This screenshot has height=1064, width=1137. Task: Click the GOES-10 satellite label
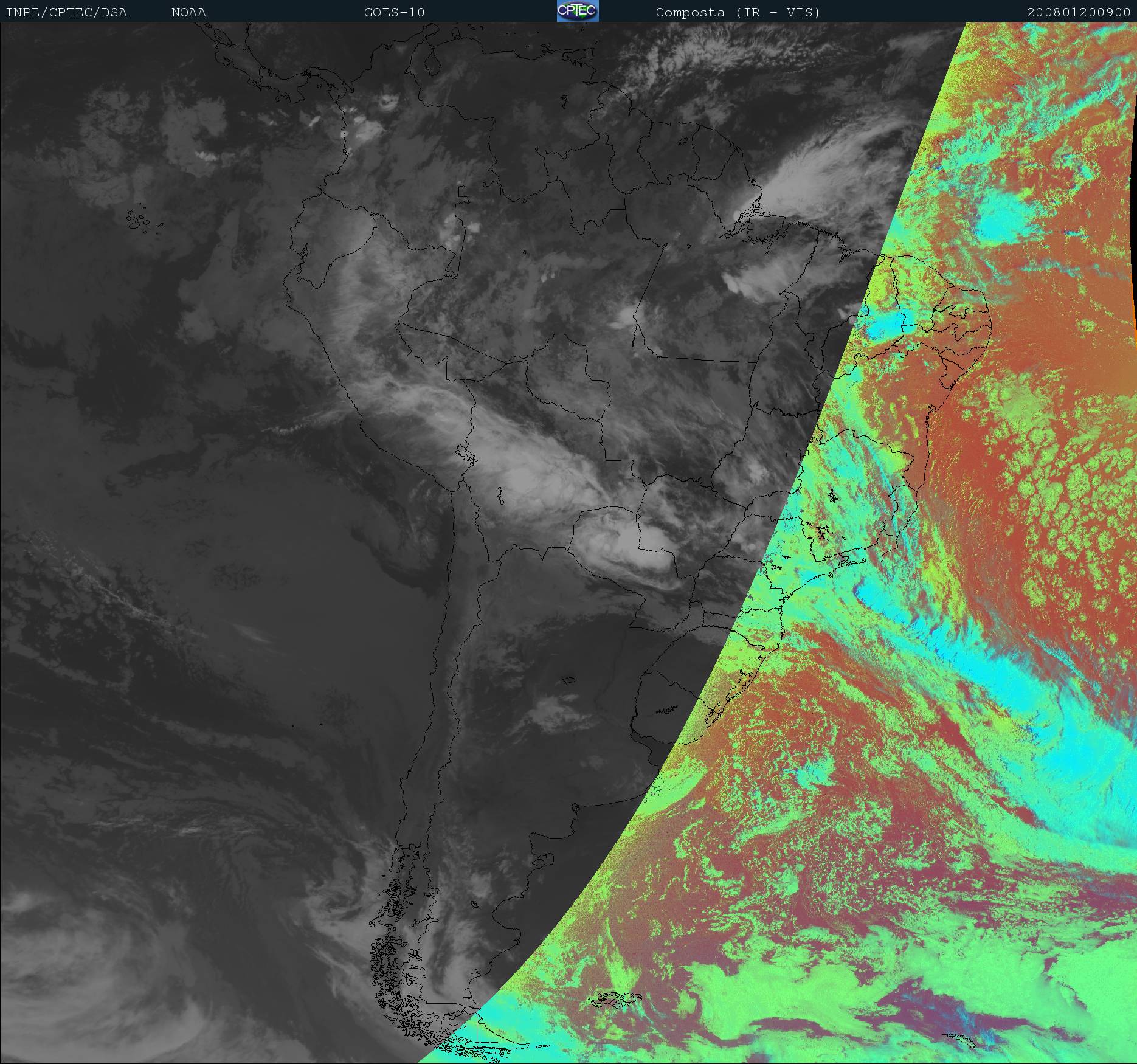point(394,12)
